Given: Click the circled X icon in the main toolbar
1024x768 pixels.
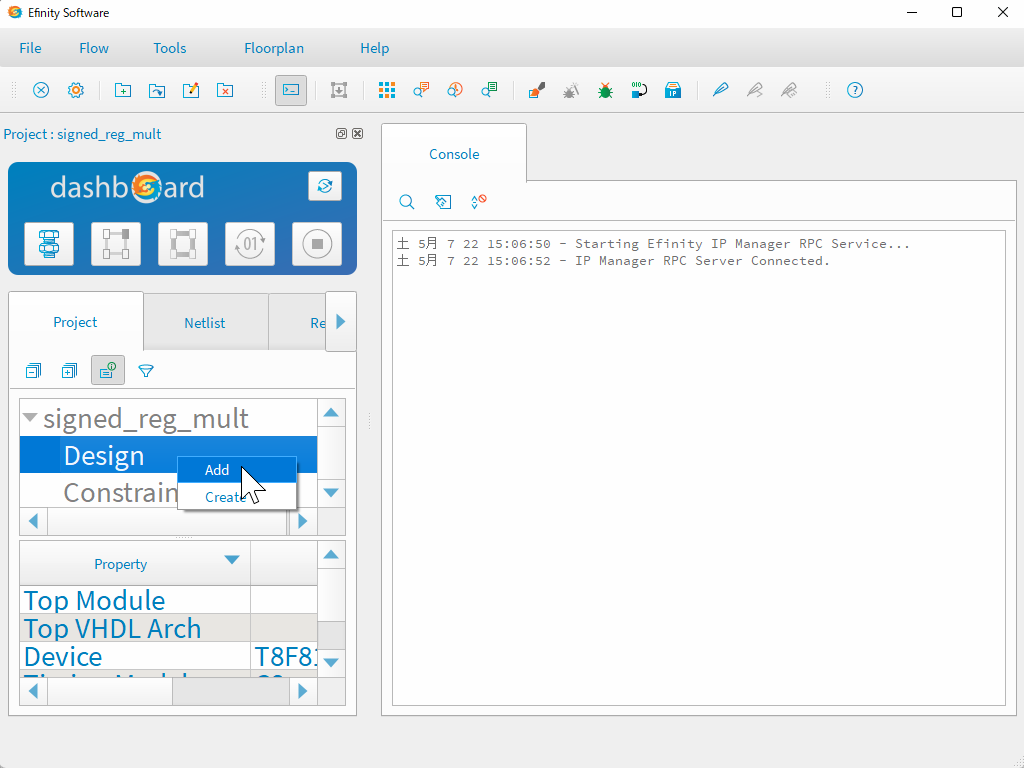Looking at the screenshot, I should [41, 90].
